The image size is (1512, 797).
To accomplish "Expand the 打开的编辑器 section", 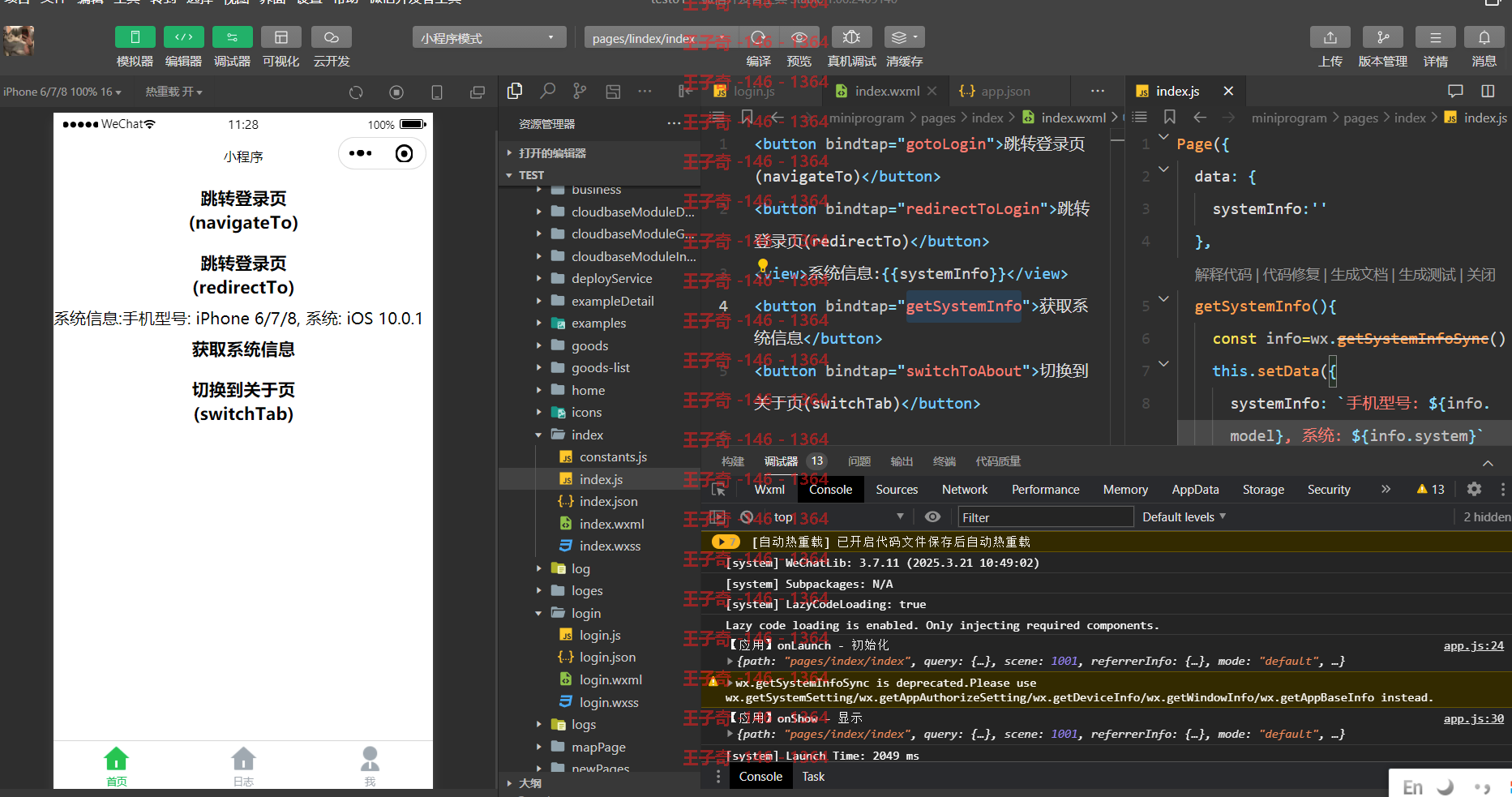I will click(599, 152).
